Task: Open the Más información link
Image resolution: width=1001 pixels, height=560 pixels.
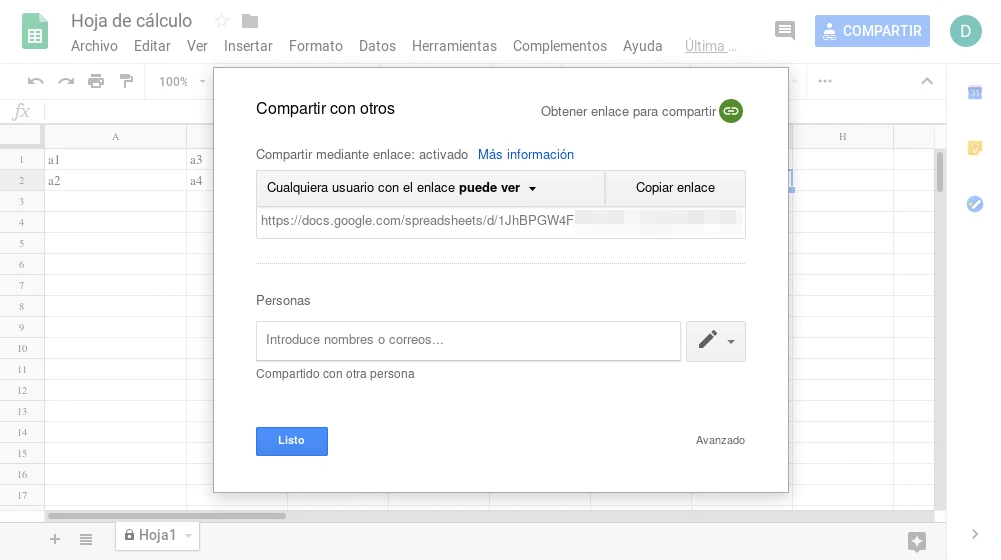Action: pos(526,155)
